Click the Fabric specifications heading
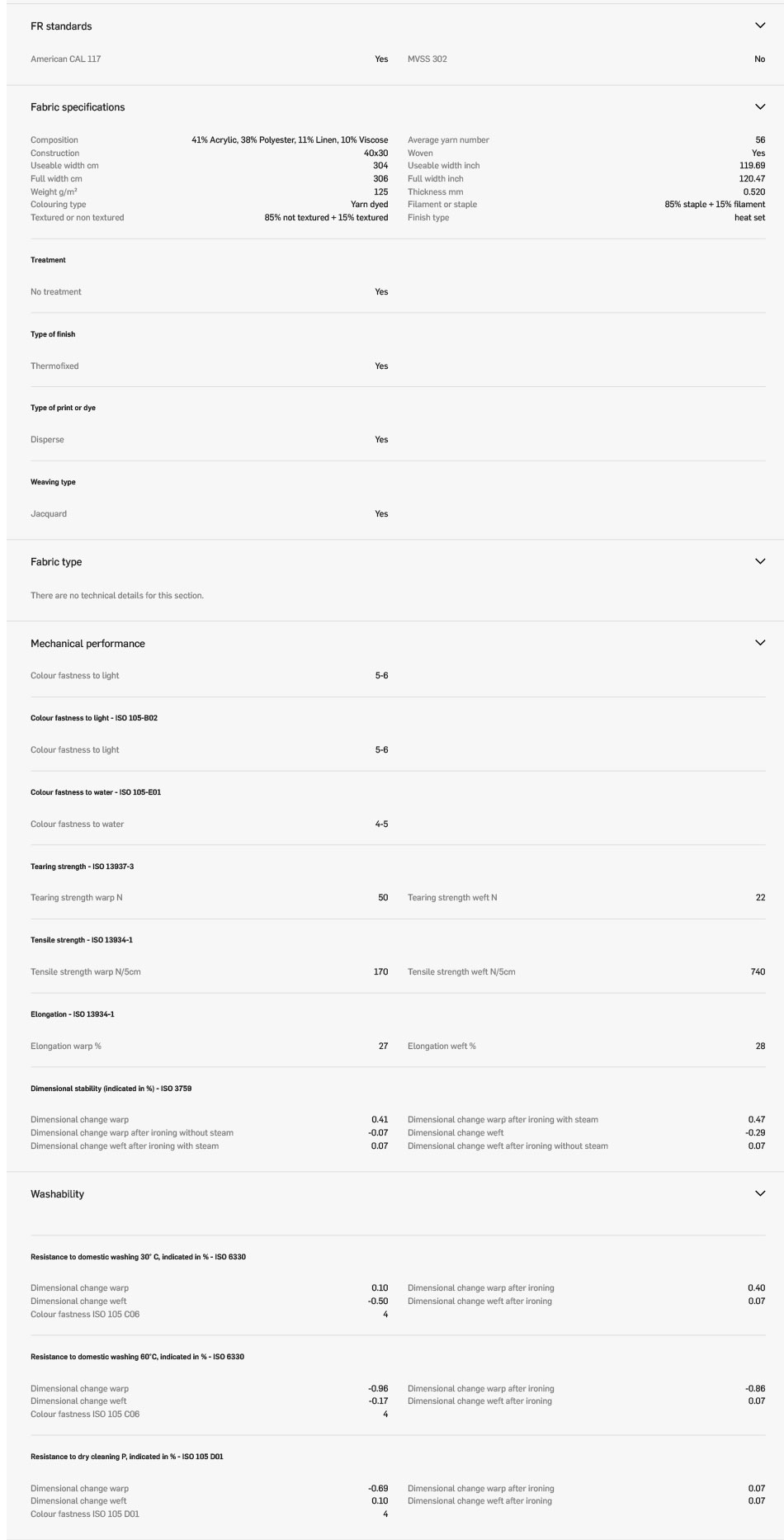 pos(78,107)
